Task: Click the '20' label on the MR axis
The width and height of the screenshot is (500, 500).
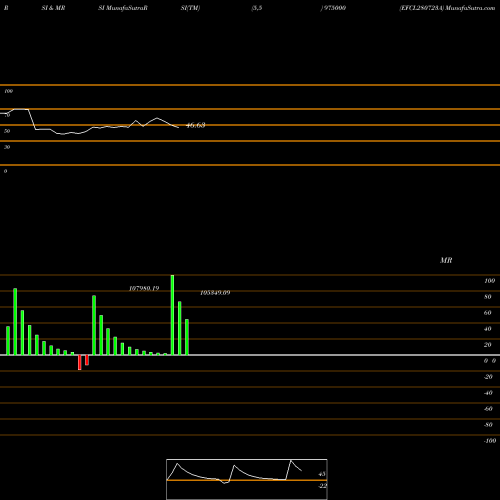Action: pyautogui.click(x=488, y=345)
